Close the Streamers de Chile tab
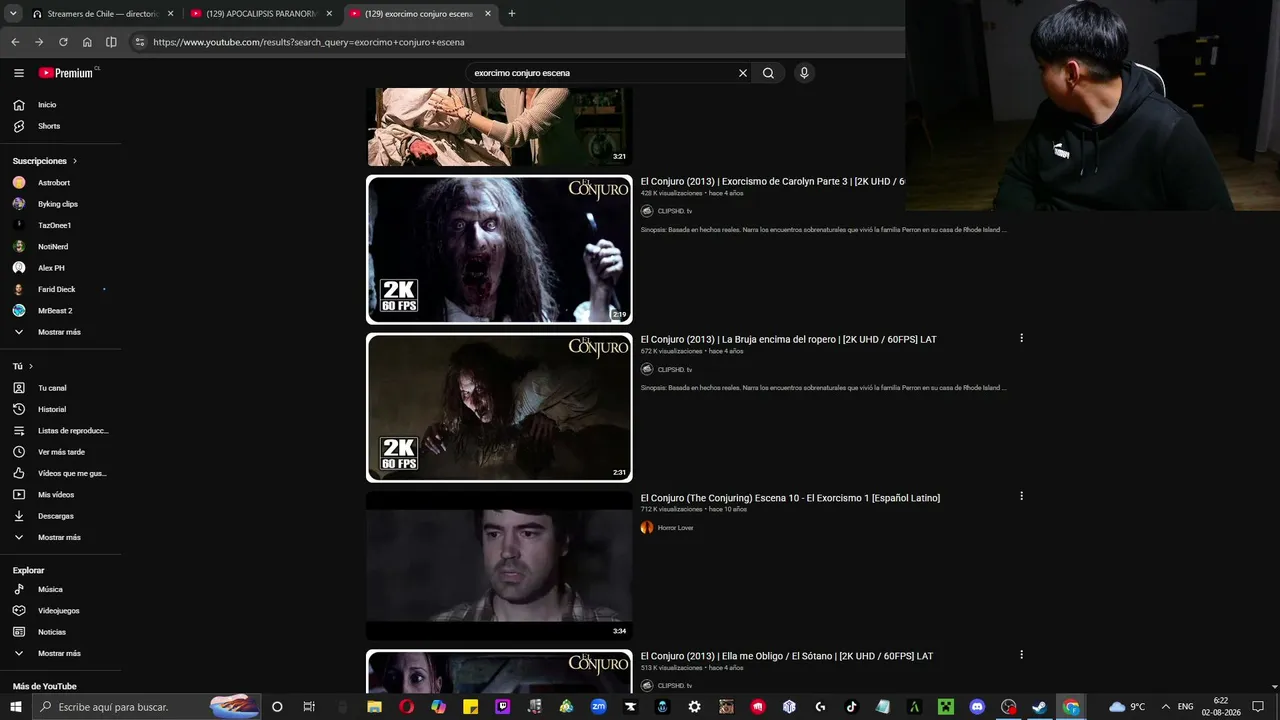 [x=170, y=14]
